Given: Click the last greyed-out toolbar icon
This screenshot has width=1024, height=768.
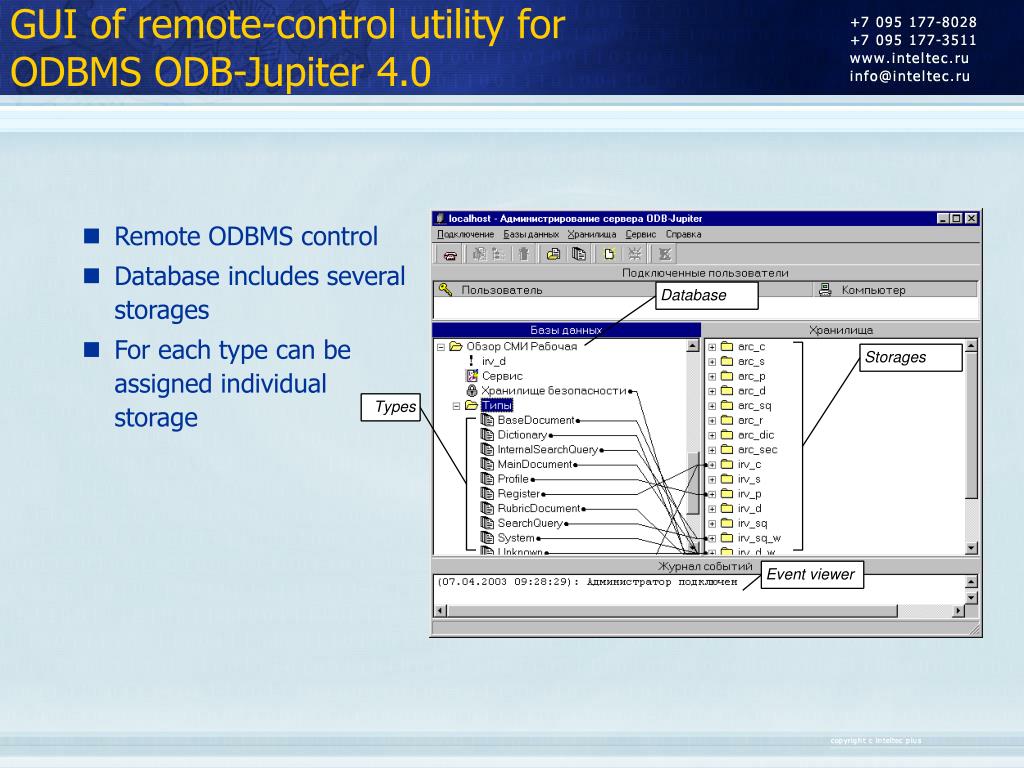Looking at the screenshot, I should point(664,254).
